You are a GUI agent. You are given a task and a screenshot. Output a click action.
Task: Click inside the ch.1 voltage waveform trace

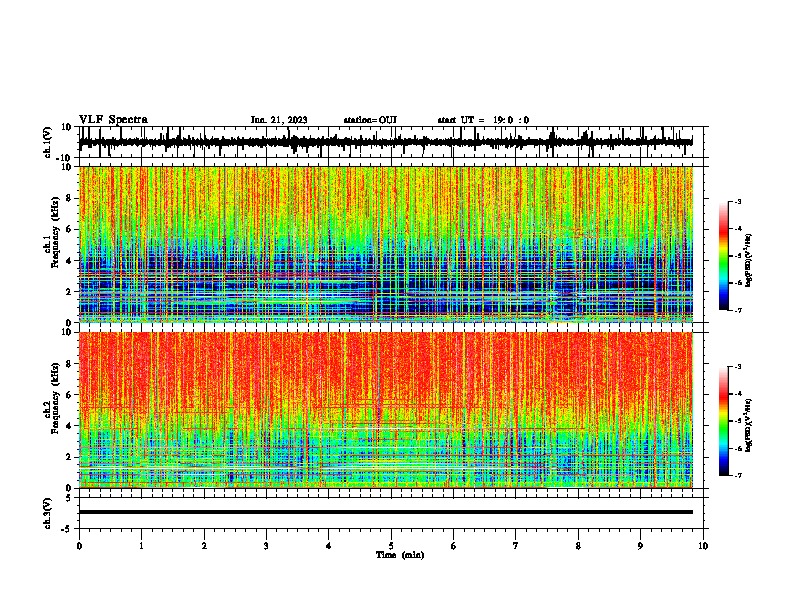click(x=385, y=142)
